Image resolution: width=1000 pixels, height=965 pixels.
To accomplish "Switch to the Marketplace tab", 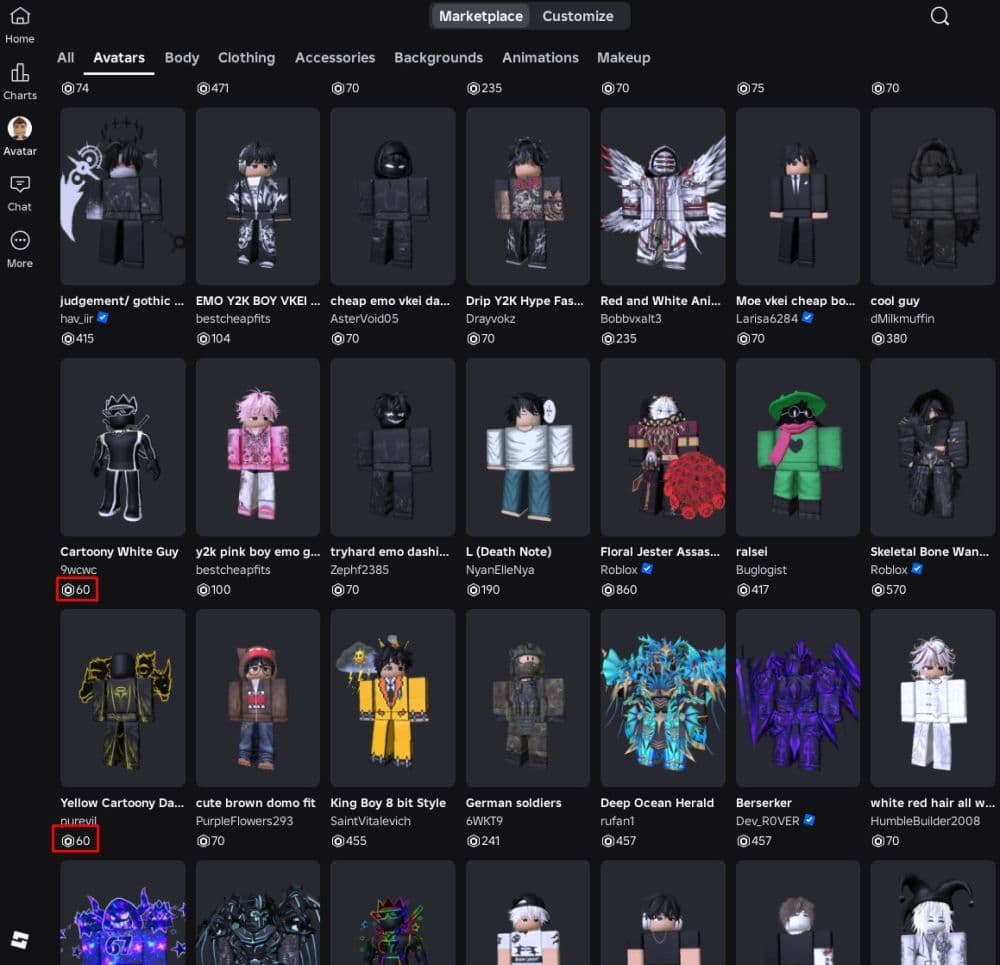I will click(481, 16).
